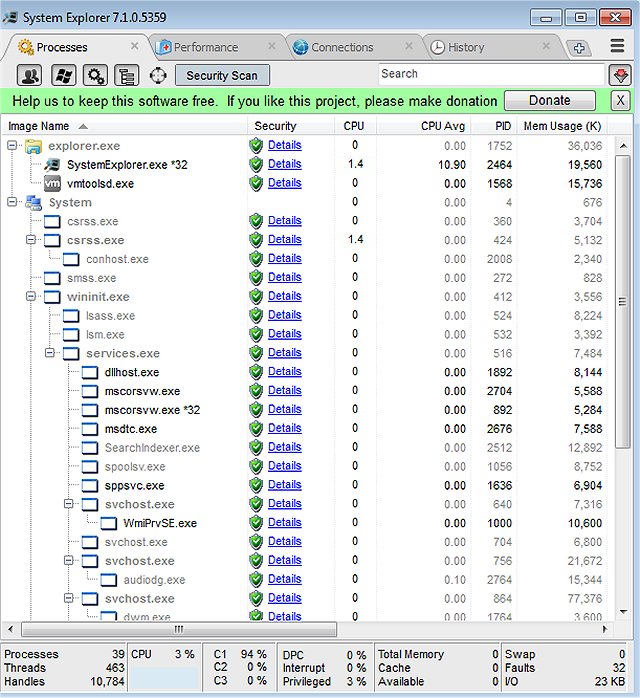Click security shield for audiodg.exe

pos(256,579)
